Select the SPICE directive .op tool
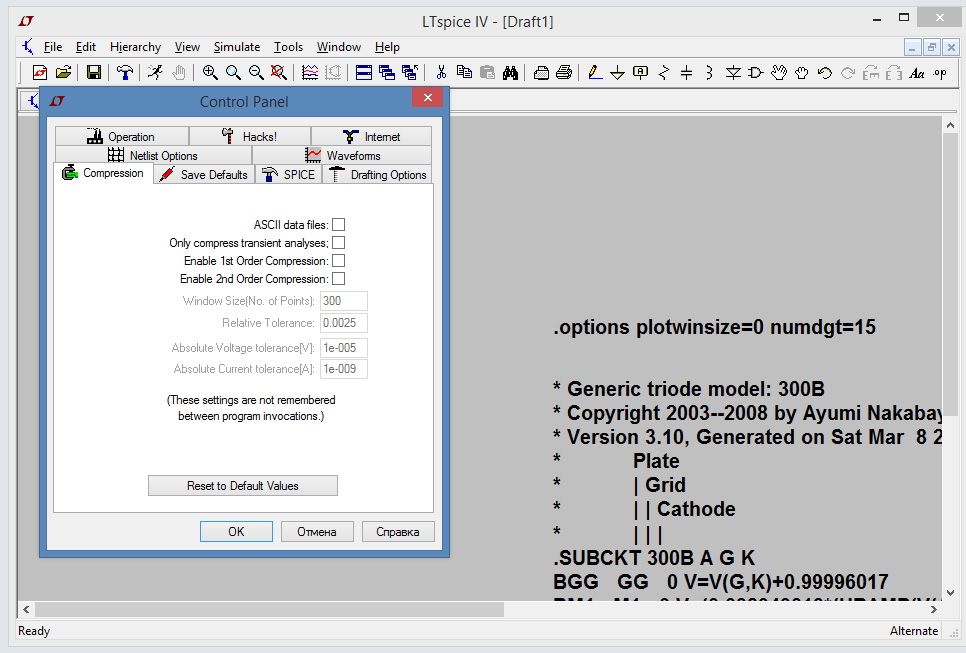 pyautogui.click(x=939, y=72)
